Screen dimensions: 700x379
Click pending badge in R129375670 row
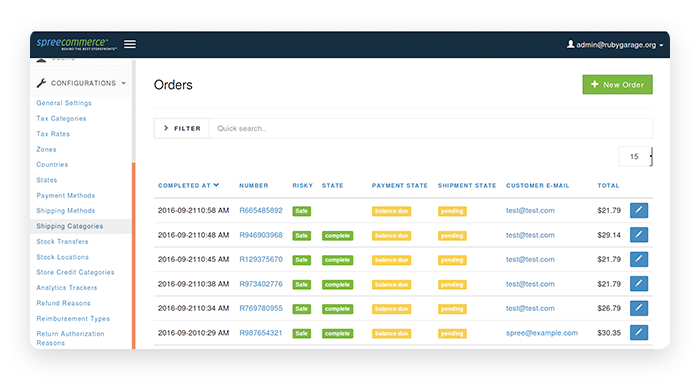coord(452,260)
